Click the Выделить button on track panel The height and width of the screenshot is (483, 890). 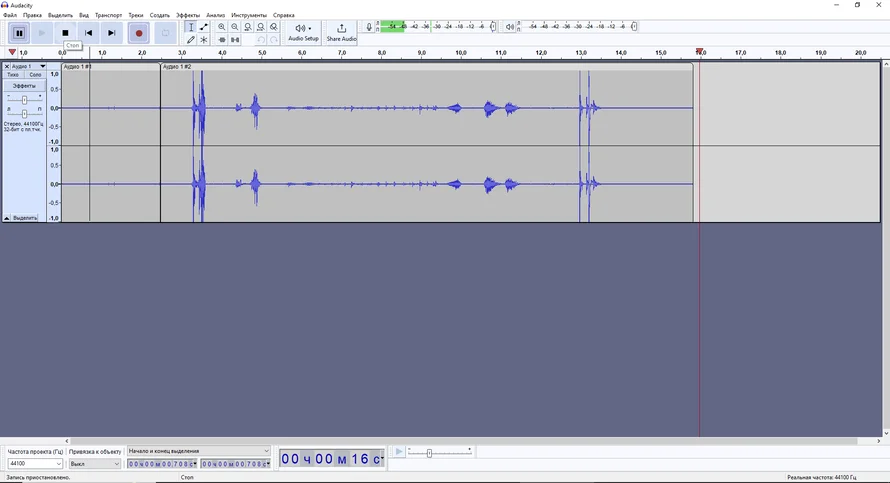(x=26, y=217)
